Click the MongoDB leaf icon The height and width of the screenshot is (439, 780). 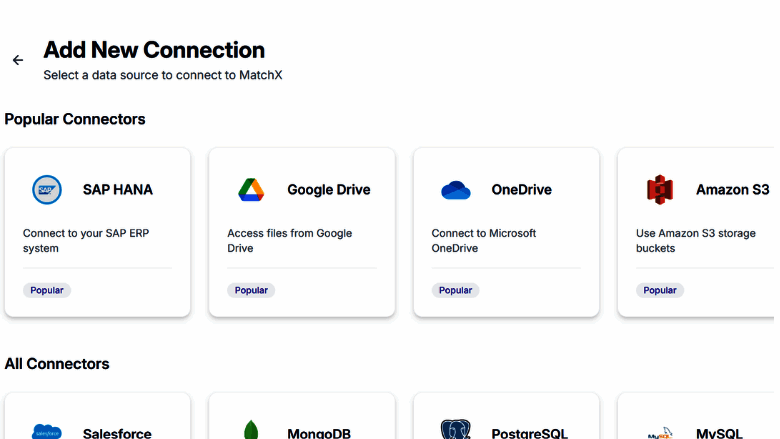(251, 431)
